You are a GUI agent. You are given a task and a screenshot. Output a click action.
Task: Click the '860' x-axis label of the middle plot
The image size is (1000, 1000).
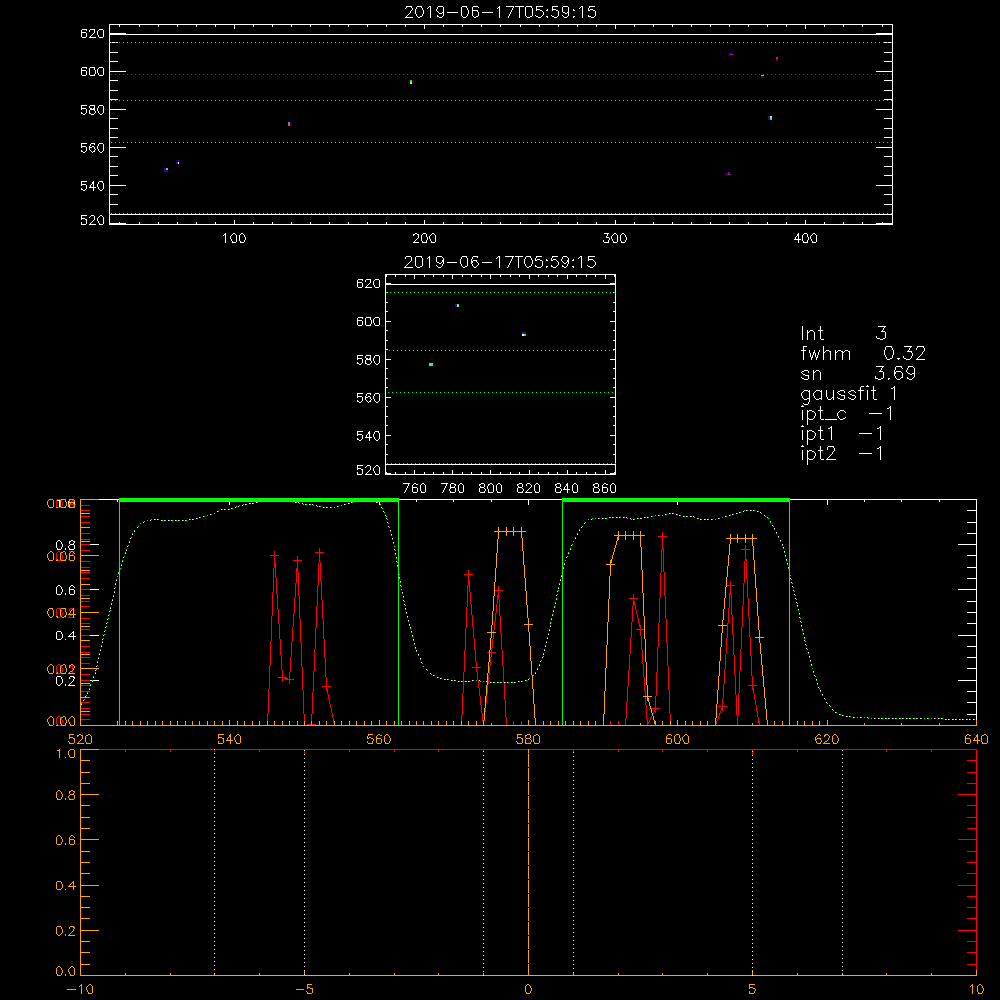[605, 489]
